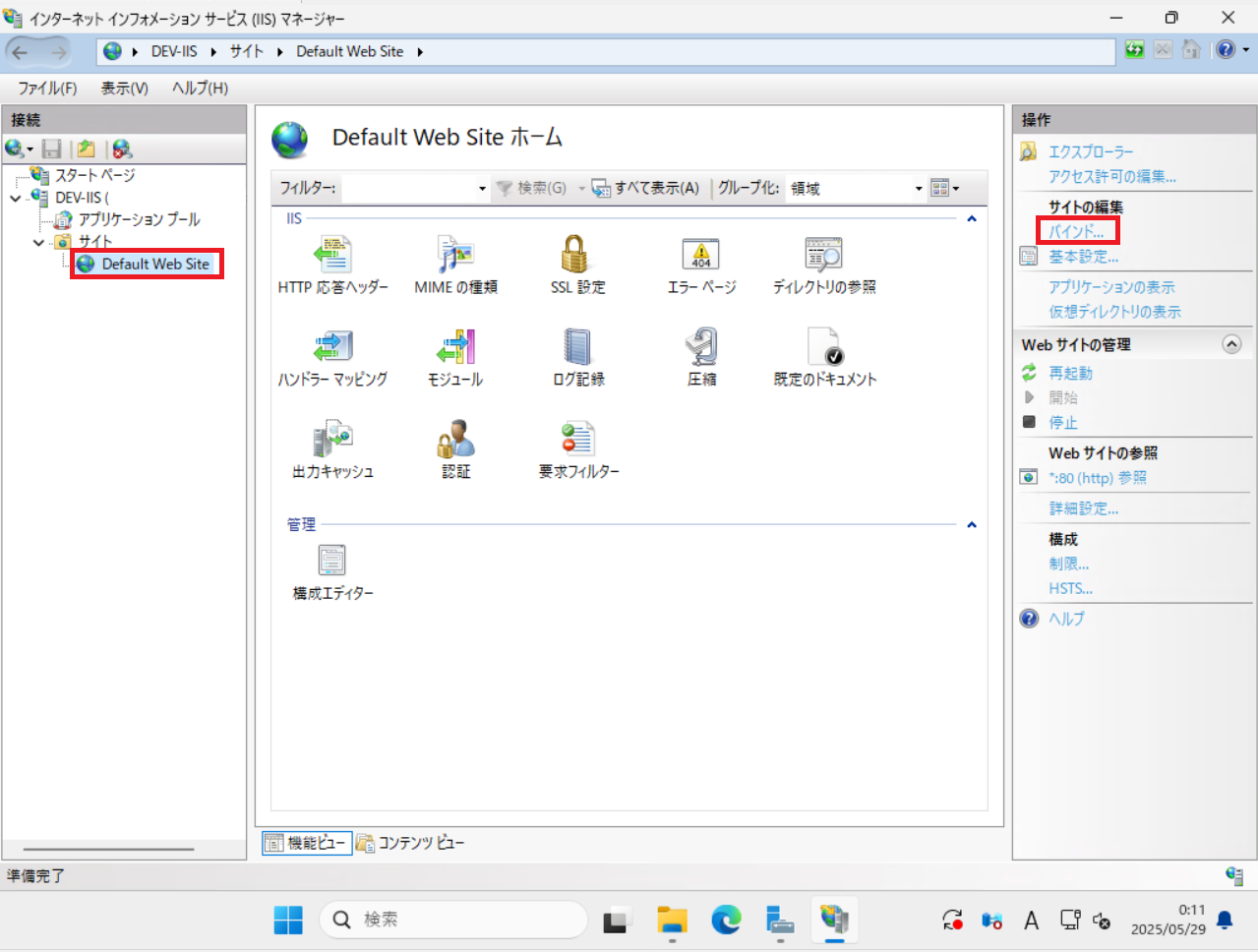Open the ハンドラー マッピング feature icon
The width and height of the screenshot is (1258, 952).
click(332, 347)
